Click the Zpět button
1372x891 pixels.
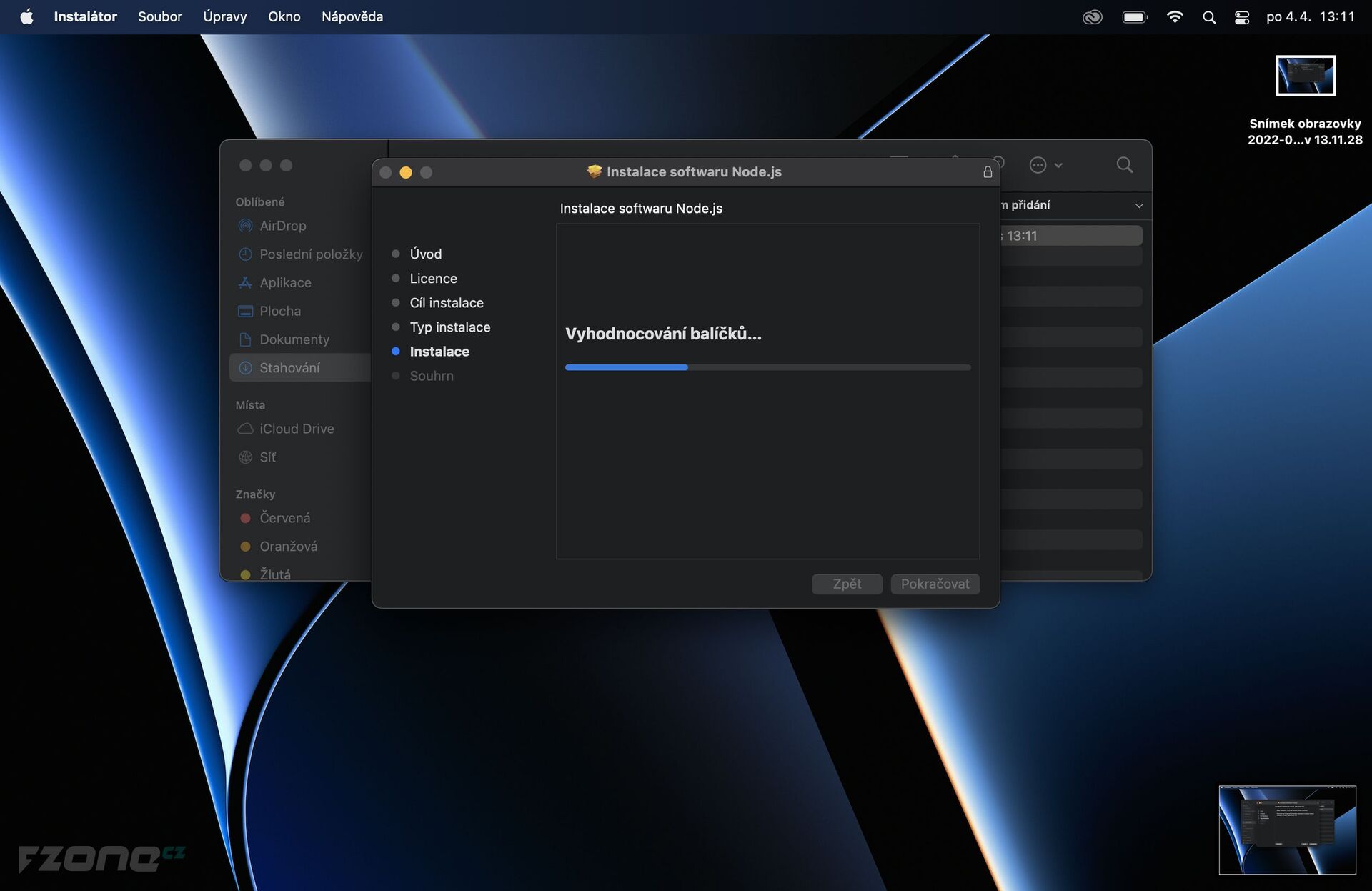coord(847,584)
